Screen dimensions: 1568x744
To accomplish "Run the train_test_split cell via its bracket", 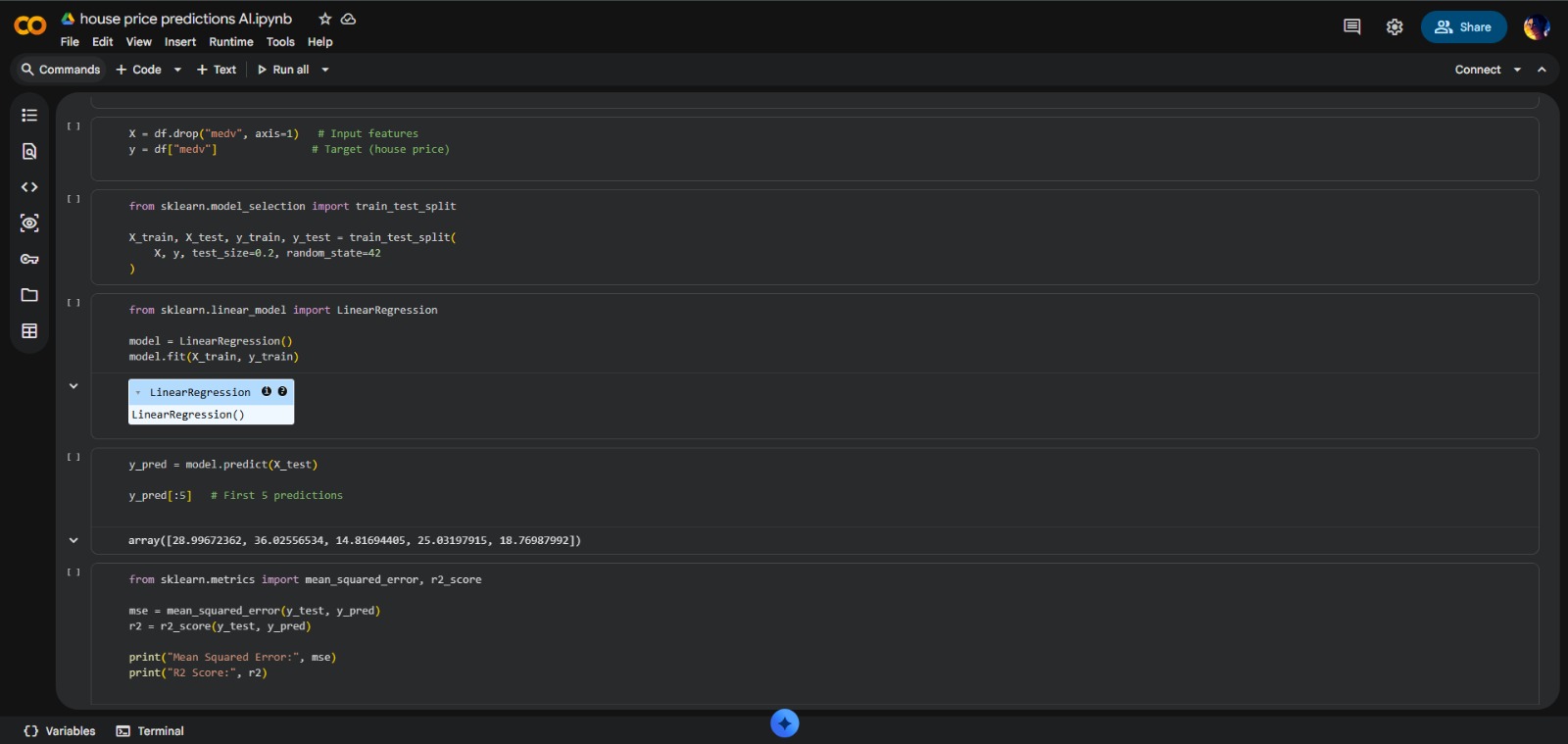I will 73,199.
